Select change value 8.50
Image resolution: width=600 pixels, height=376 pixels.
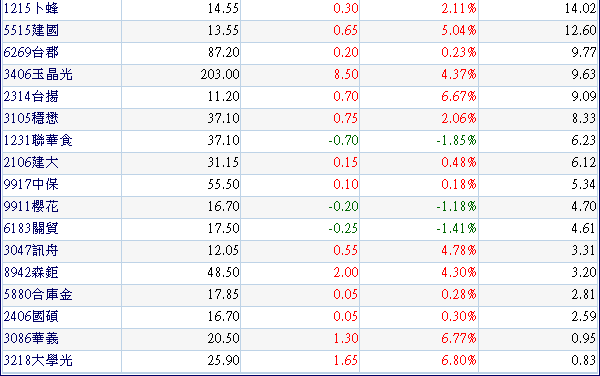tap(346, 74)
